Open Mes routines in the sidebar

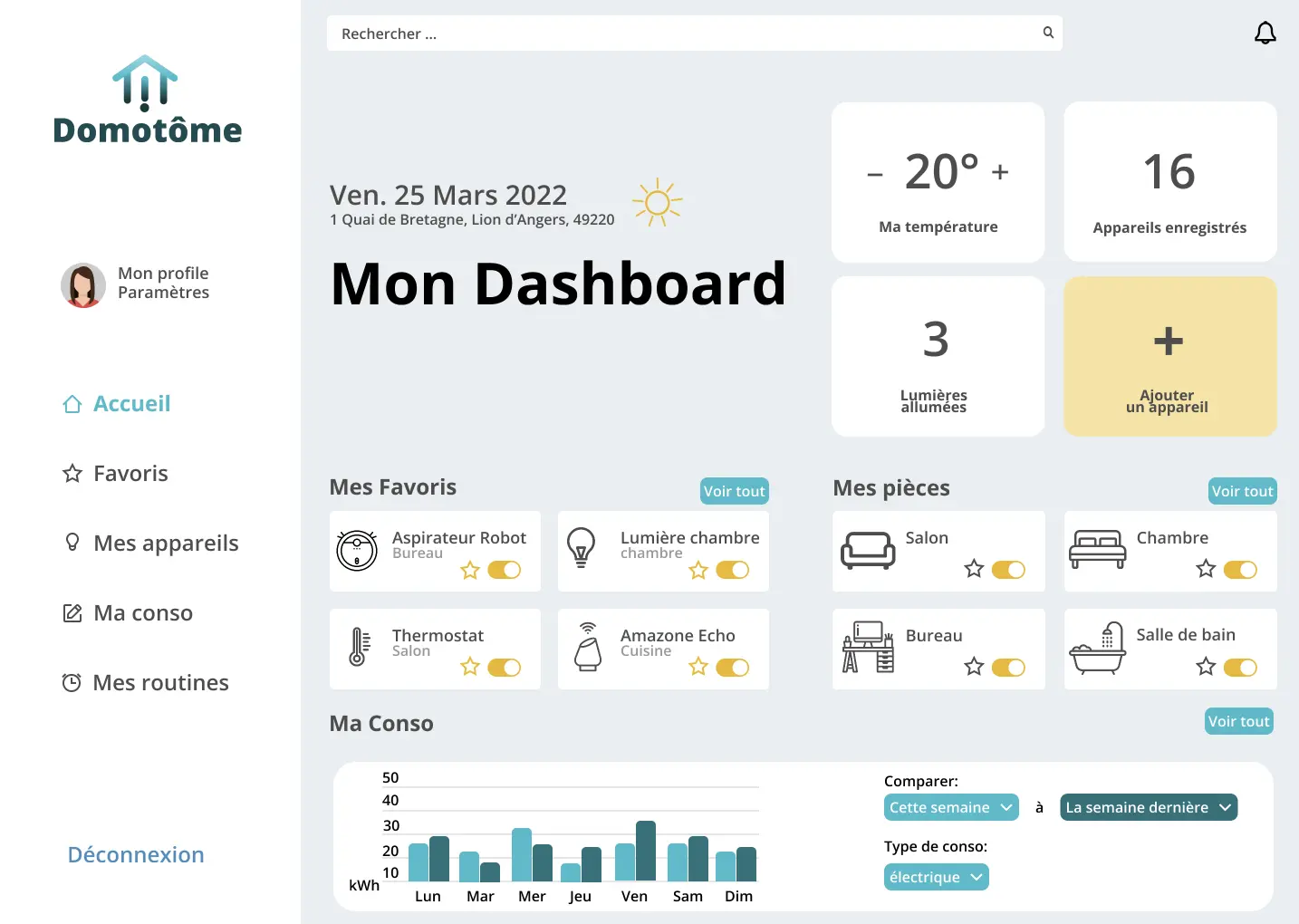coord(145,683)
